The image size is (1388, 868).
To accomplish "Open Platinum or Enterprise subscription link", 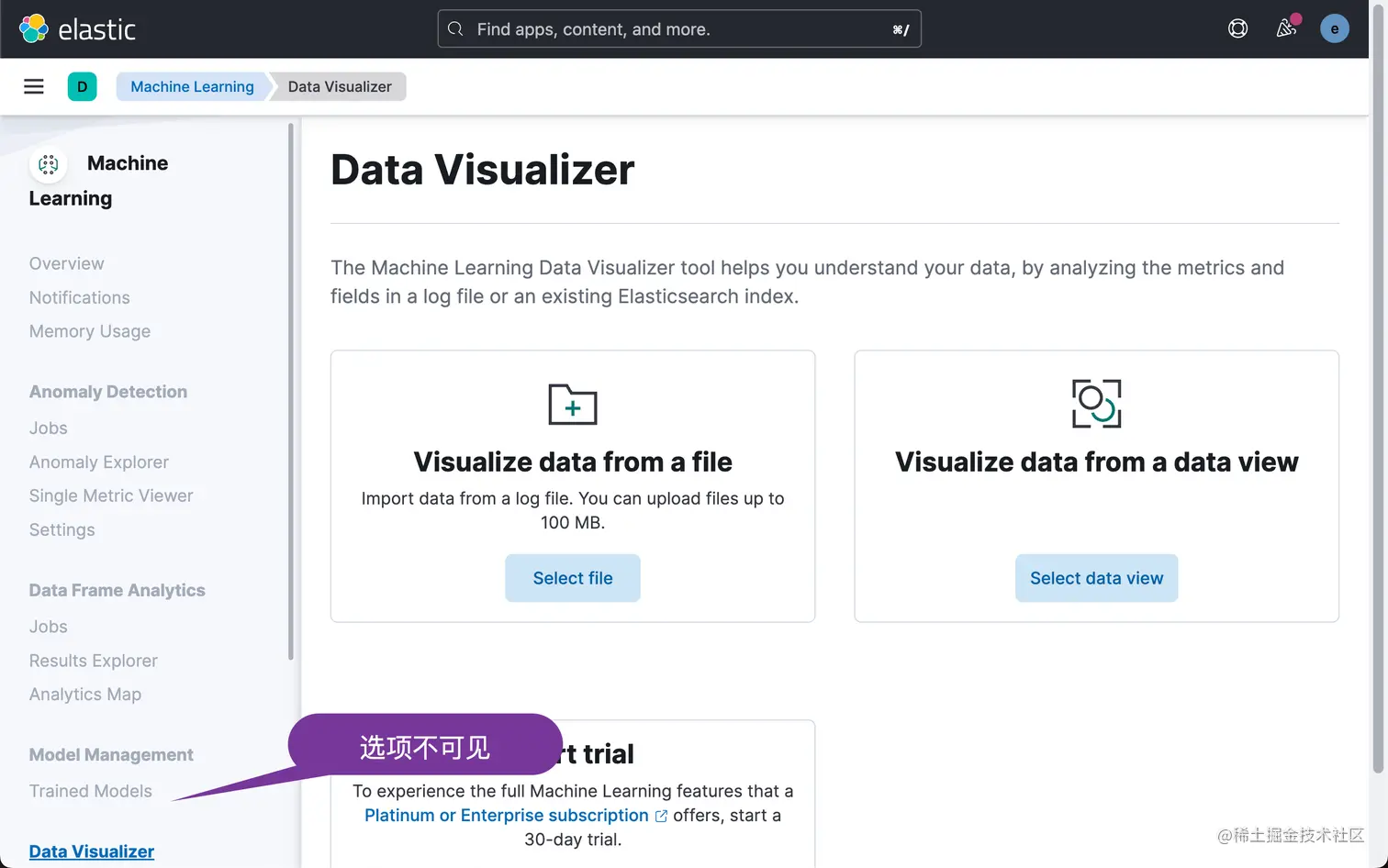I will (507, 815).
